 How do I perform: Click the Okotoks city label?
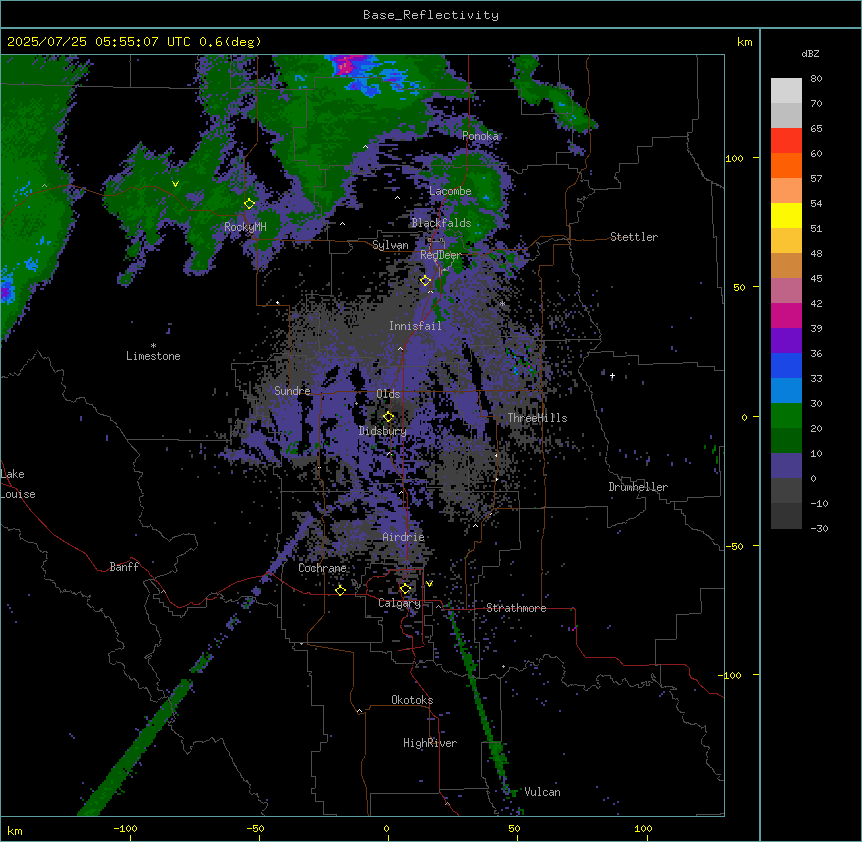(x=412, y=700)
